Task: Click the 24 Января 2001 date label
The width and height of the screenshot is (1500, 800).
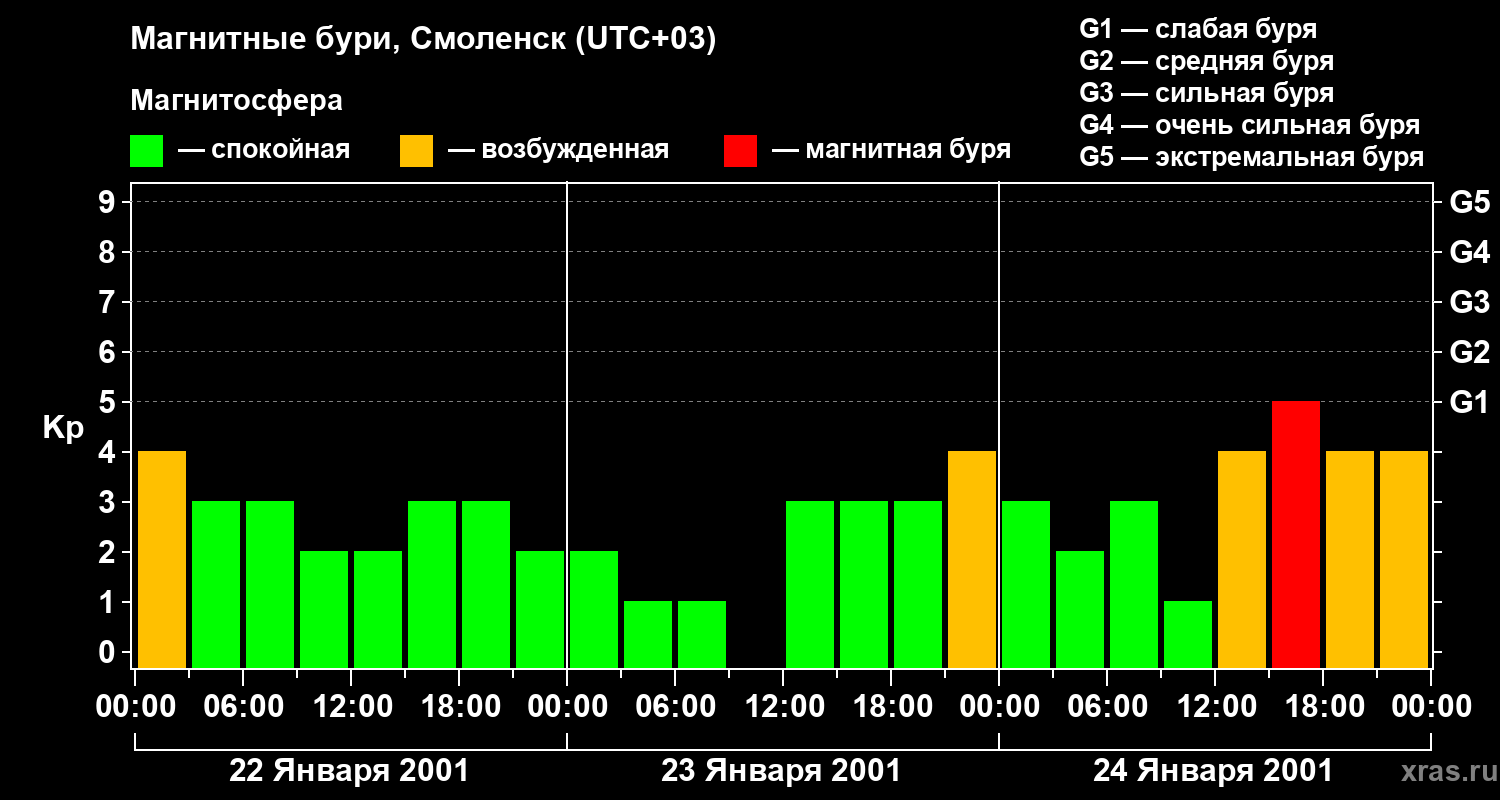Action: [1213, 771]
